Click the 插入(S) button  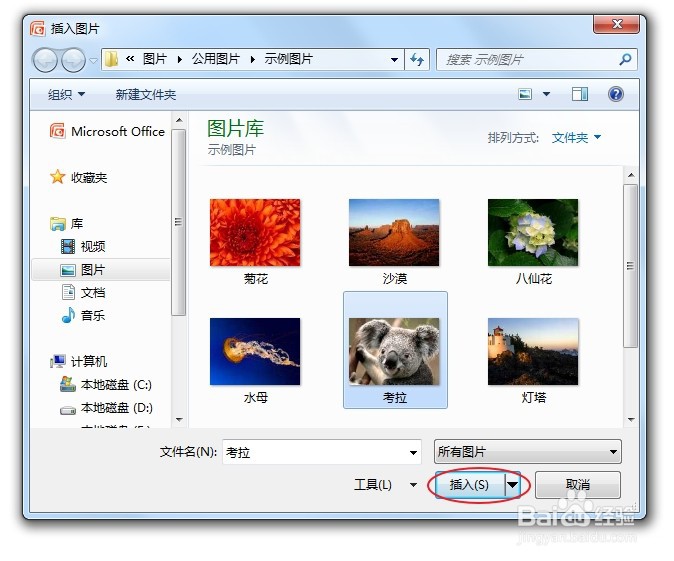[x=470, y=484]
